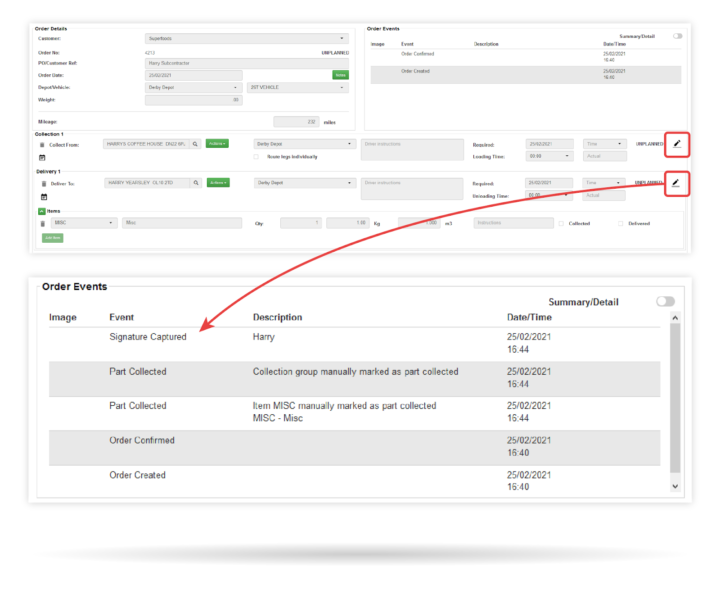
Task: Open the Actions menu button for Delivery 1
Action: click(x=218, y=183)
